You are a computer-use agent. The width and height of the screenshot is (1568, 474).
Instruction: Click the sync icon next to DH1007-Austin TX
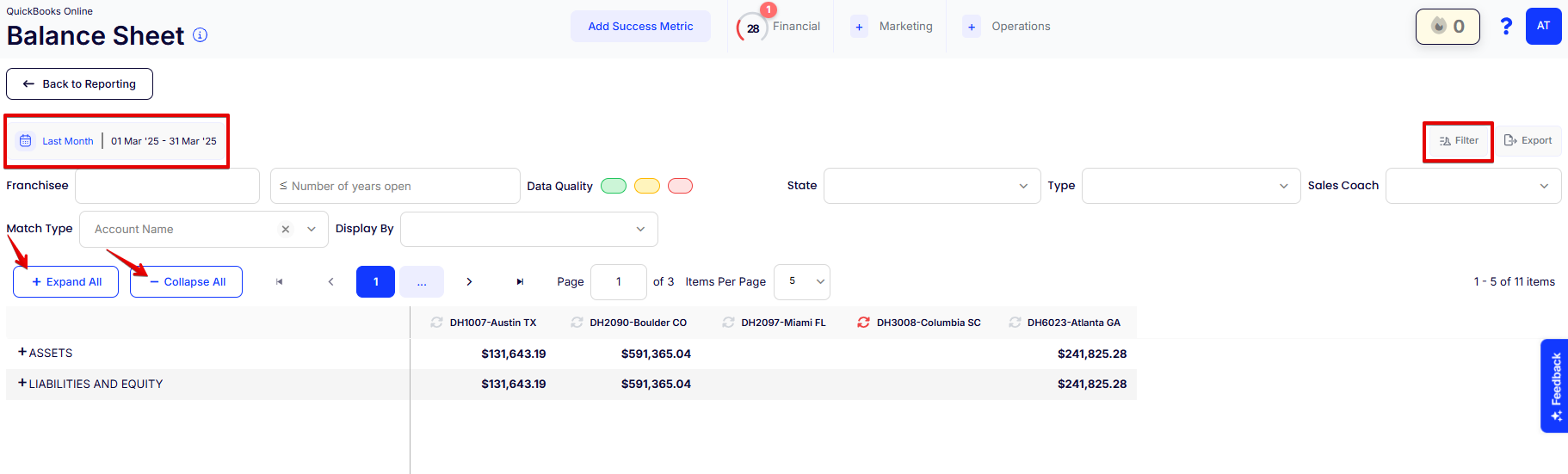click(436, 323)
